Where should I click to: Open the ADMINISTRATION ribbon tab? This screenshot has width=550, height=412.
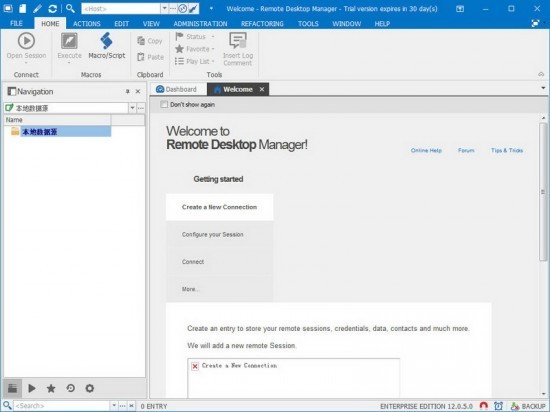(200, 23)
